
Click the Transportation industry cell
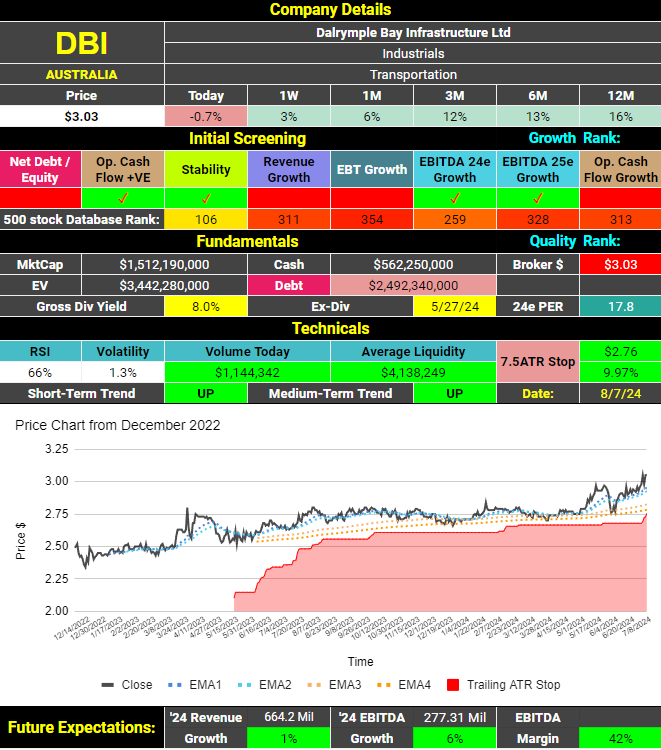pos(413,75)
